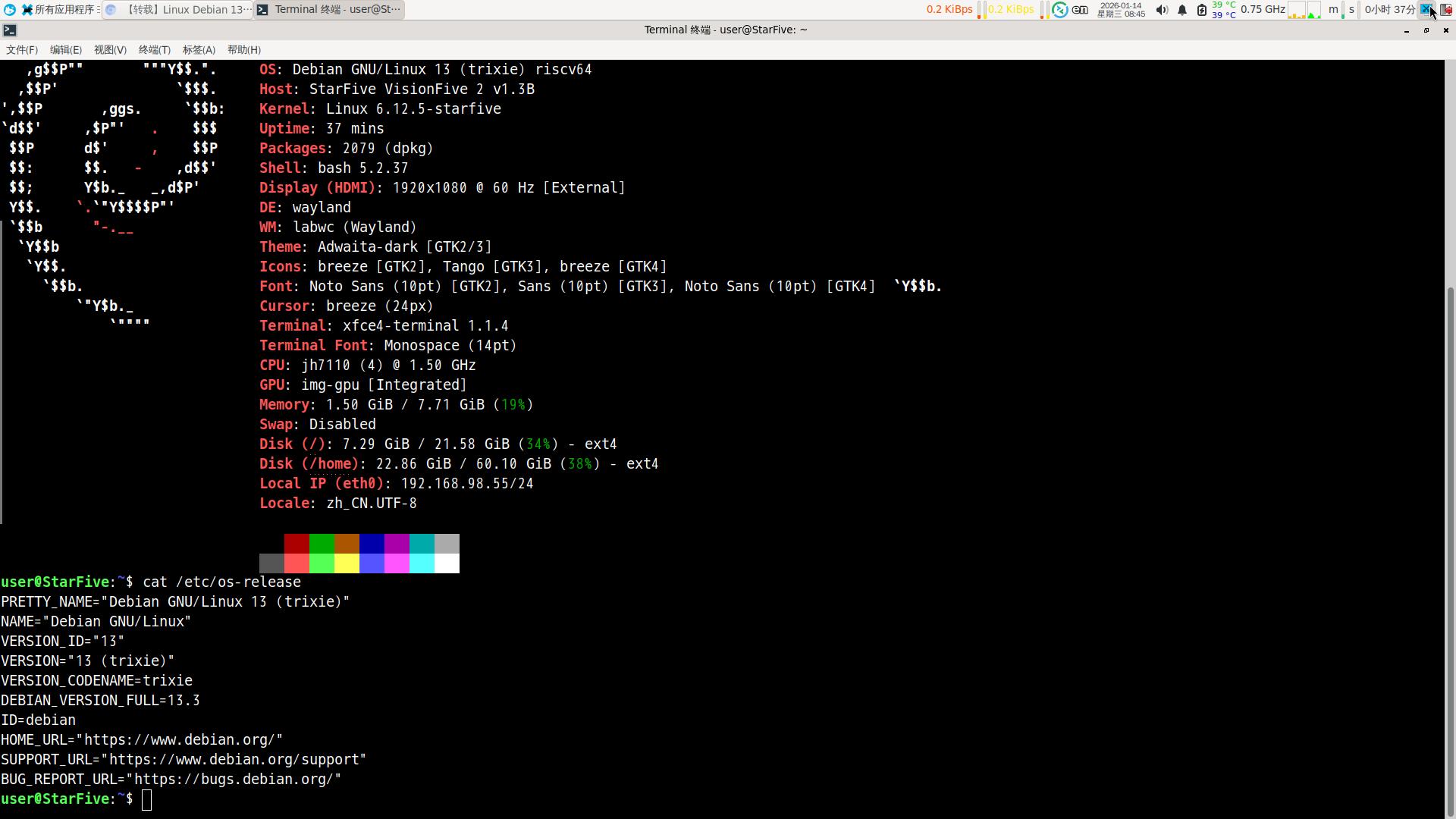Click the "en" input method indicator
Viewport: 1456px width, 819px height.
coord(1080,10)
